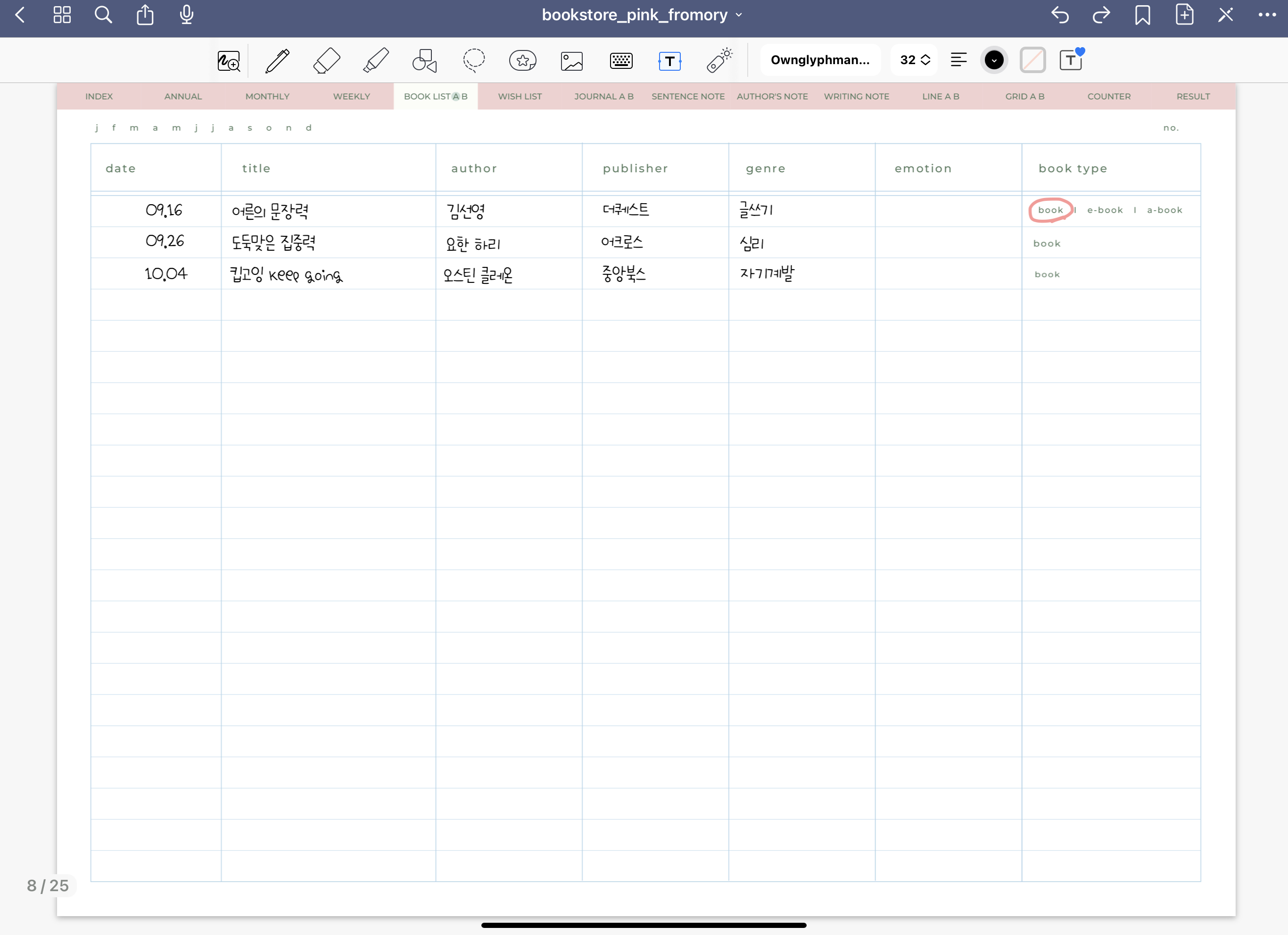Image resolution: width=1288 pixels, height=935 pixels.
Task: Open the Ownglyphman font picker
Action: [819, 60]
